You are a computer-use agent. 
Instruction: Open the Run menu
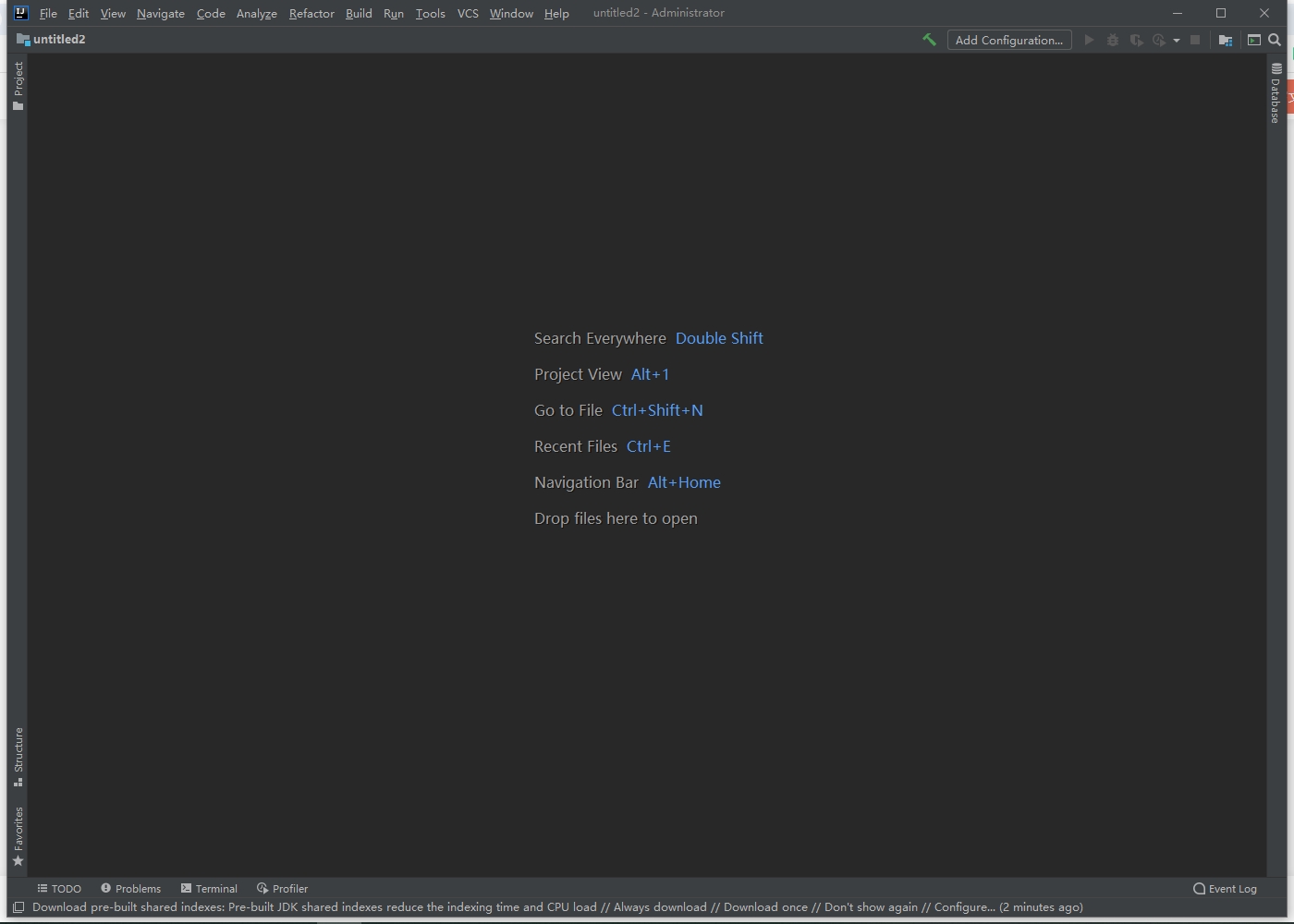coord(394,13)
